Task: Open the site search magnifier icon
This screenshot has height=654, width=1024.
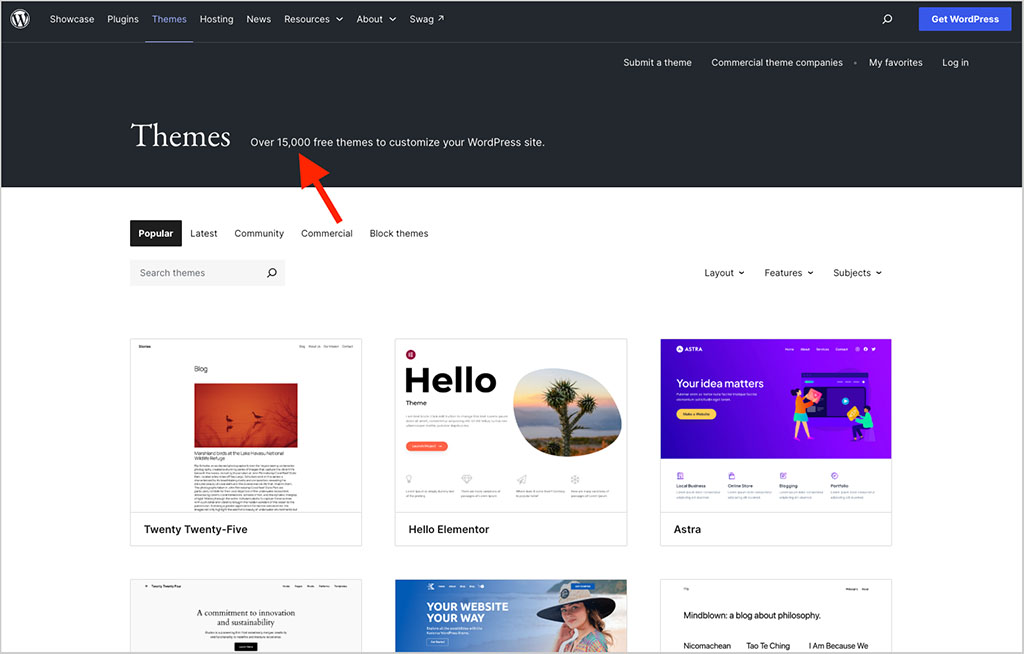Action: (x=887, y=19)
